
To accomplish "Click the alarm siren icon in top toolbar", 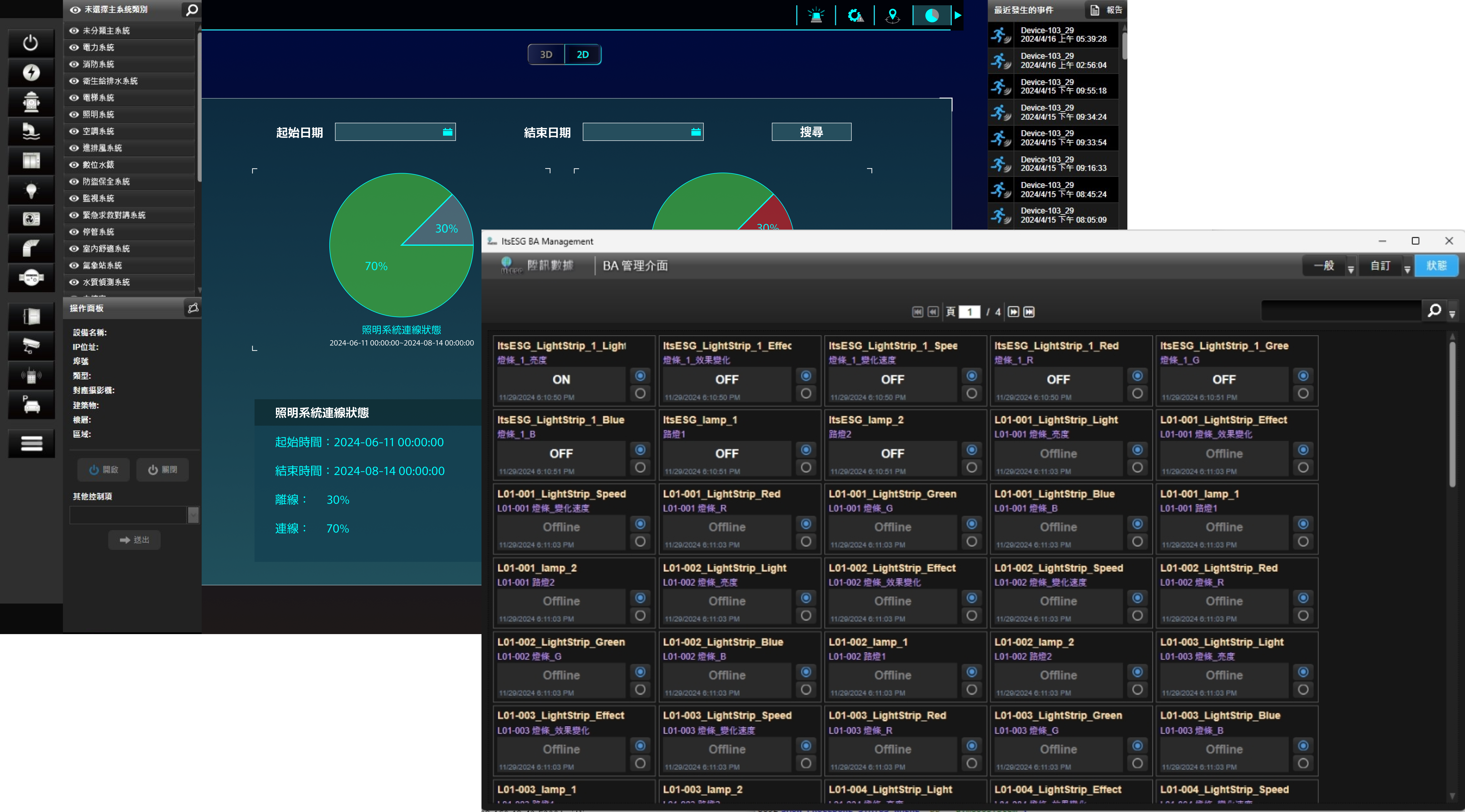I will coord(816,15).
